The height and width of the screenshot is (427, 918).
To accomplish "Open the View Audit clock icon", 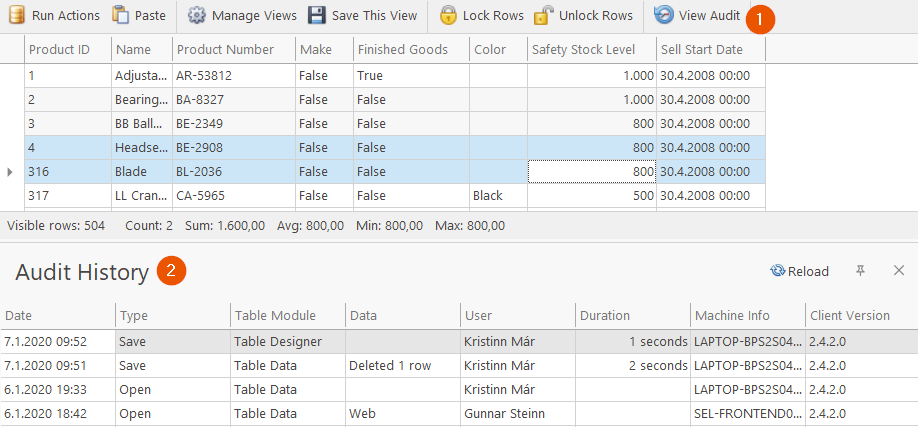I will pyautogui.click(x=663, y=15).
